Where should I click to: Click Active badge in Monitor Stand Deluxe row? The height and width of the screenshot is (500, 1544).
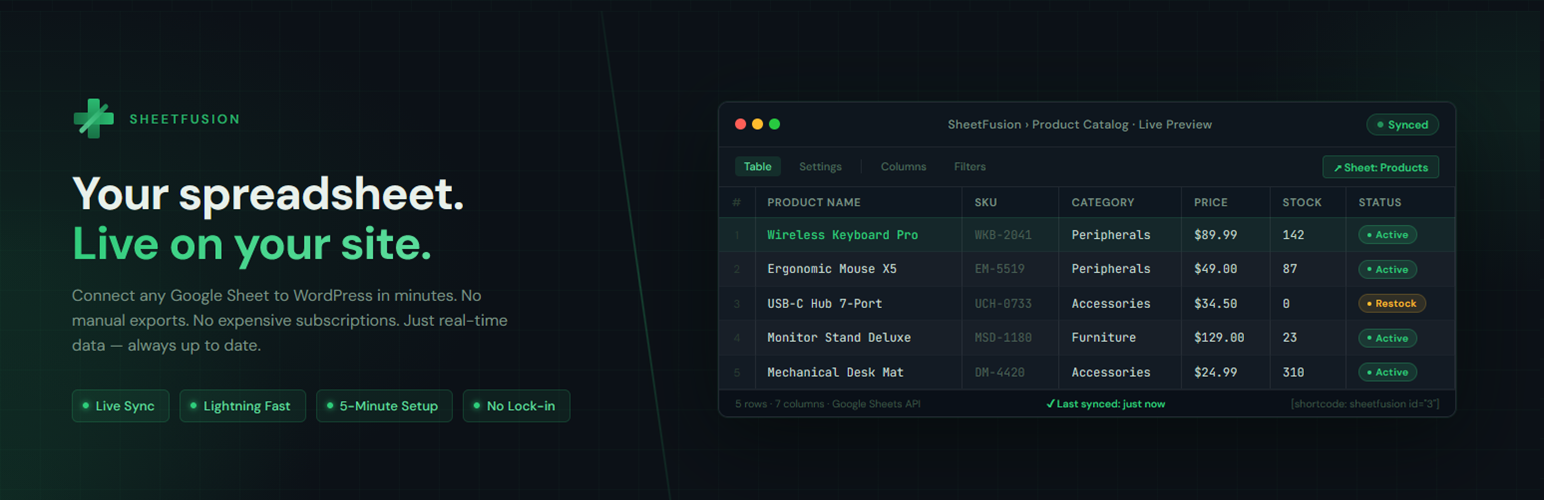click(x=1387, y=338)
